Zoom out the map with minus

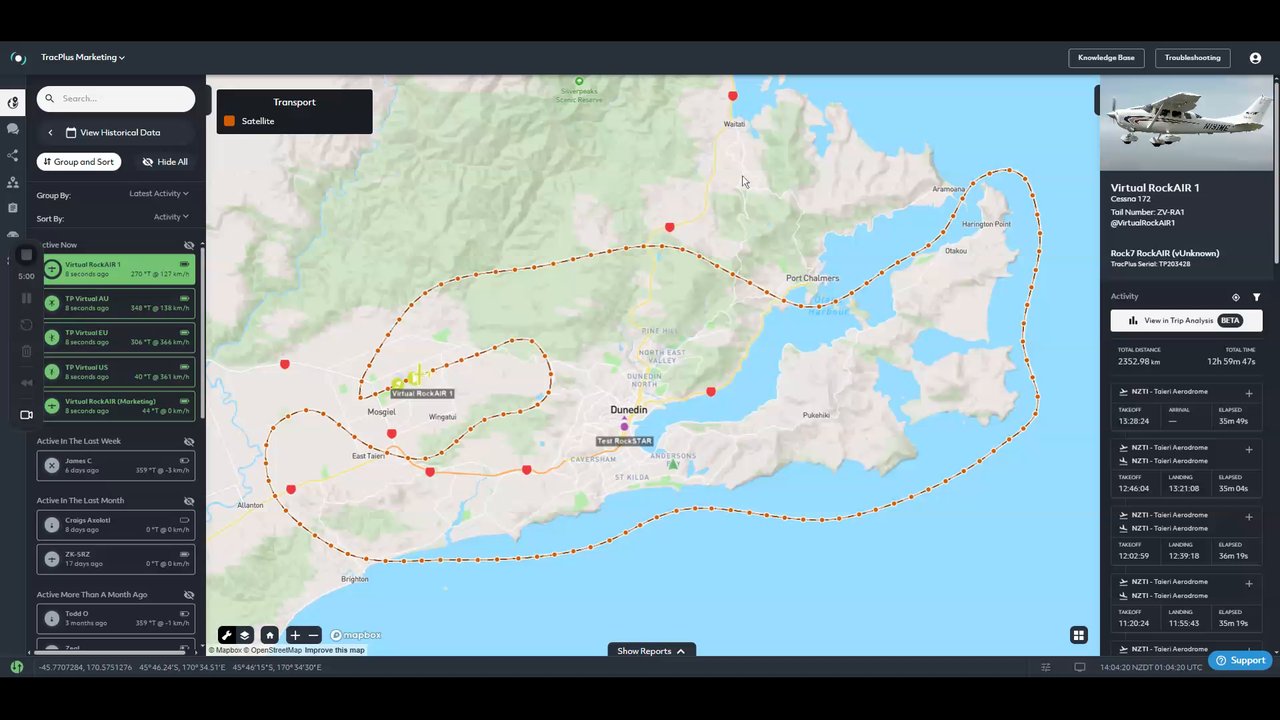(x=313, y=635)
